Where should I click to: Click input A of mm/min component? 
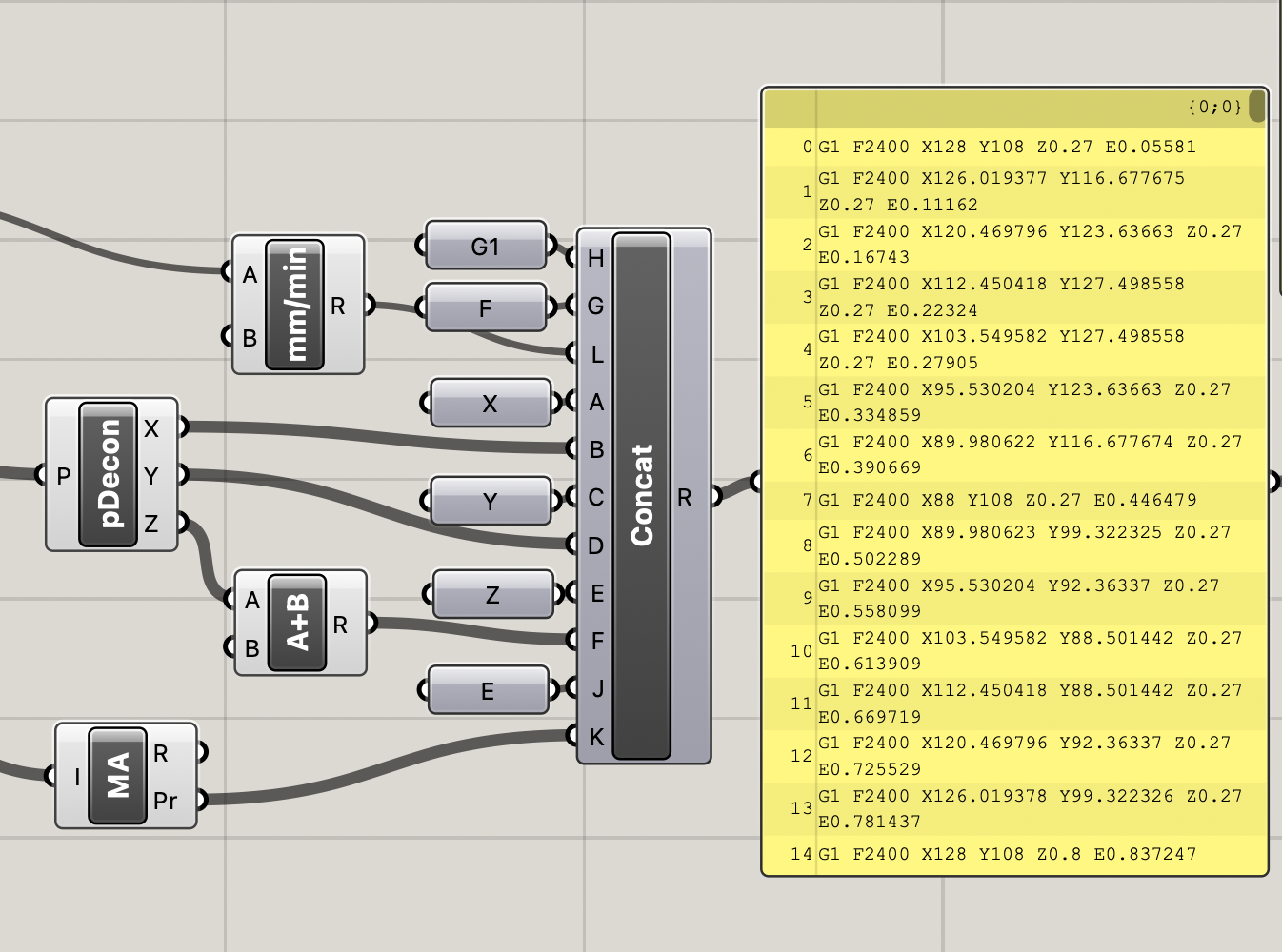pyautogui.click(x=250, y=274)
